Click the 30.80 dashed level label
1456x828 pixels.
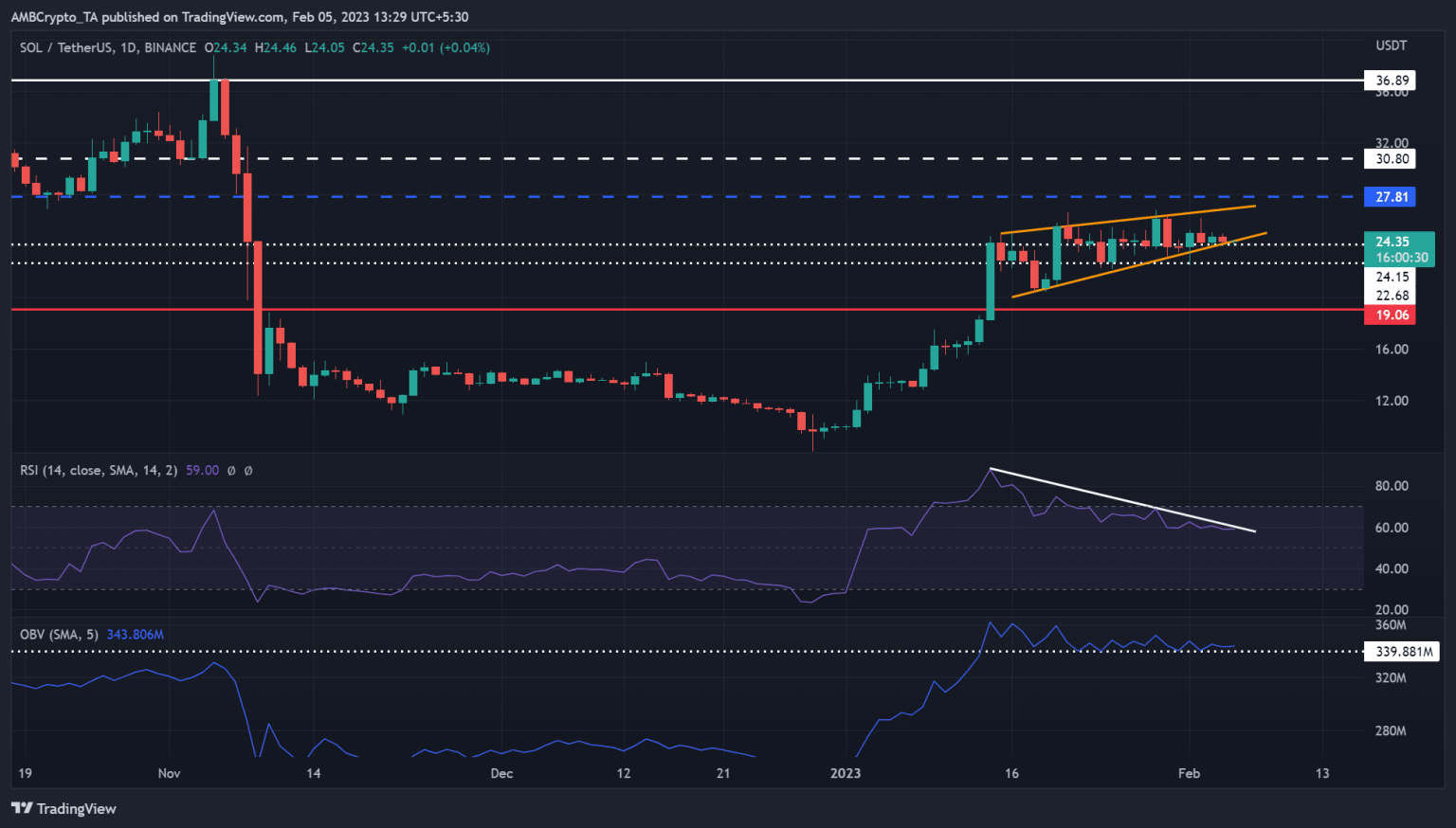coord(1390,159)
